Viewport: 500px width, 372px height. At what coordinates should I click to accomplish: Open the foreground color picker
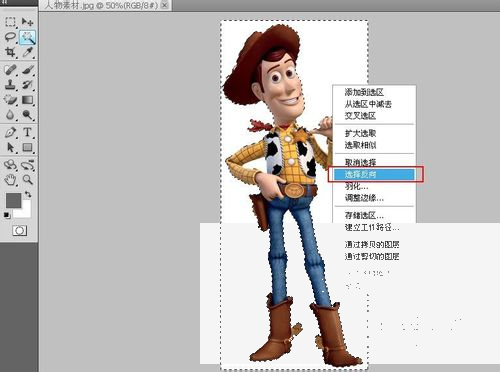click(13, 201)
